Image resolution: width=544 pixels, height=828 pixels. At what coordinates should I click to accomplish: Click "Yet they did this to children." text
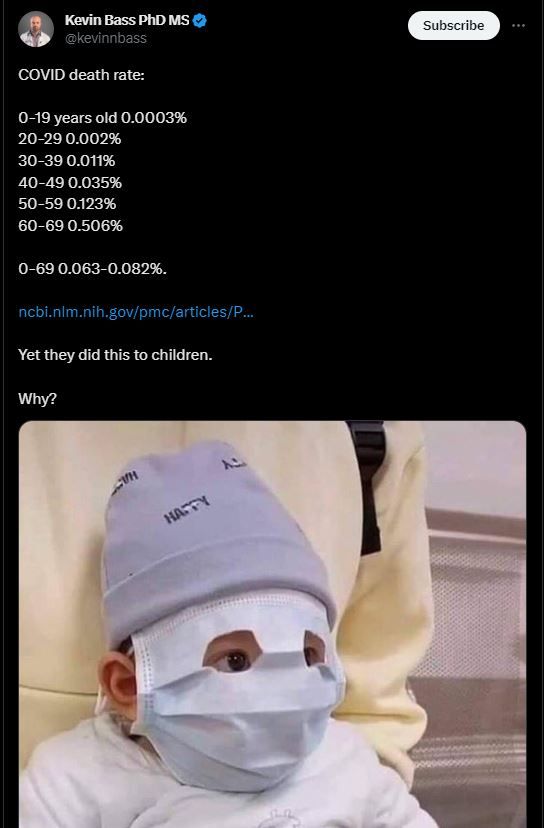[x=115, y=355]
